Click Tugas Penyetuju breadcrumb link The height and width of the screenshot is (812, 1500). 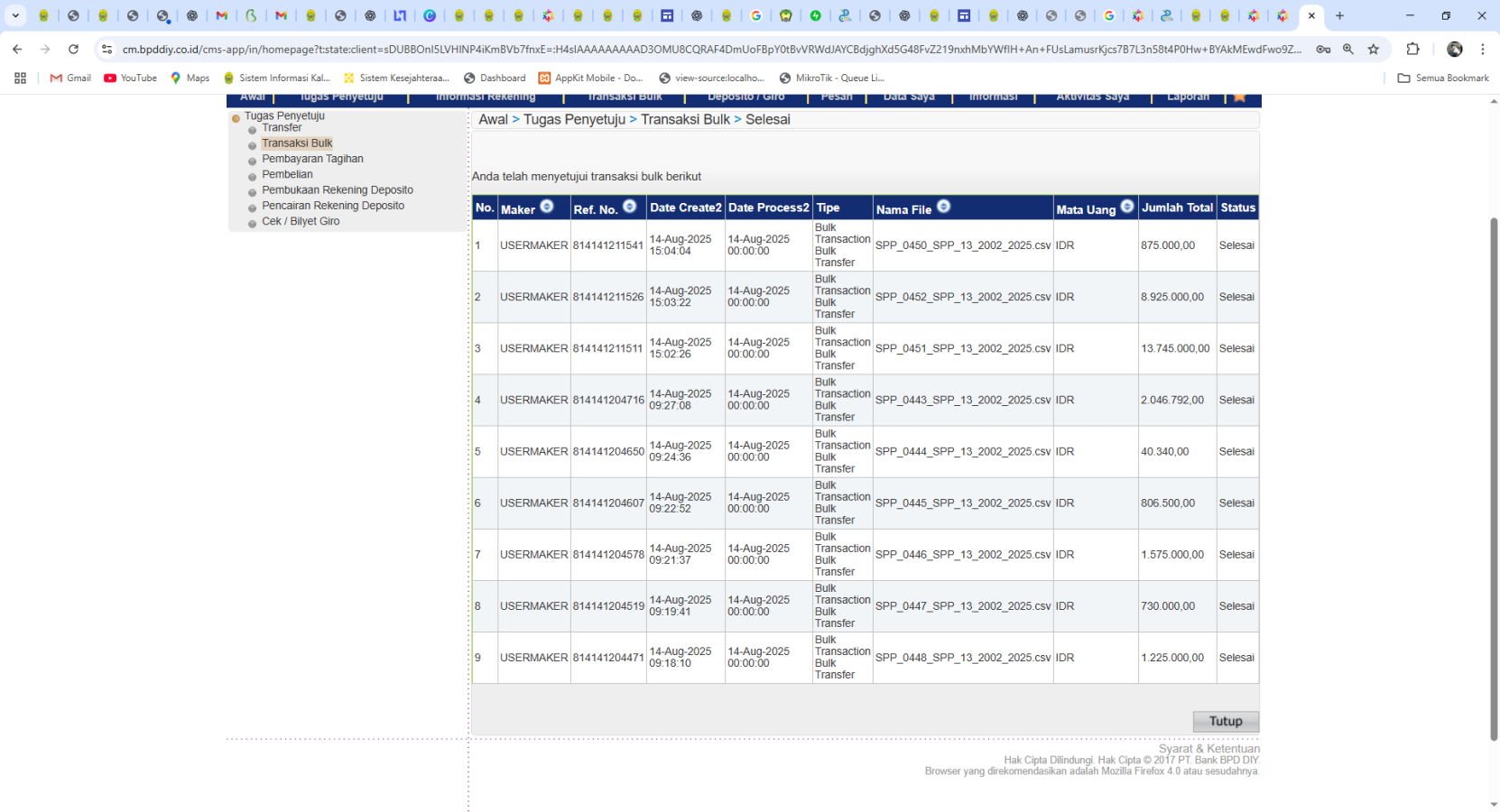pyautogui.click(x=574, y=119)
